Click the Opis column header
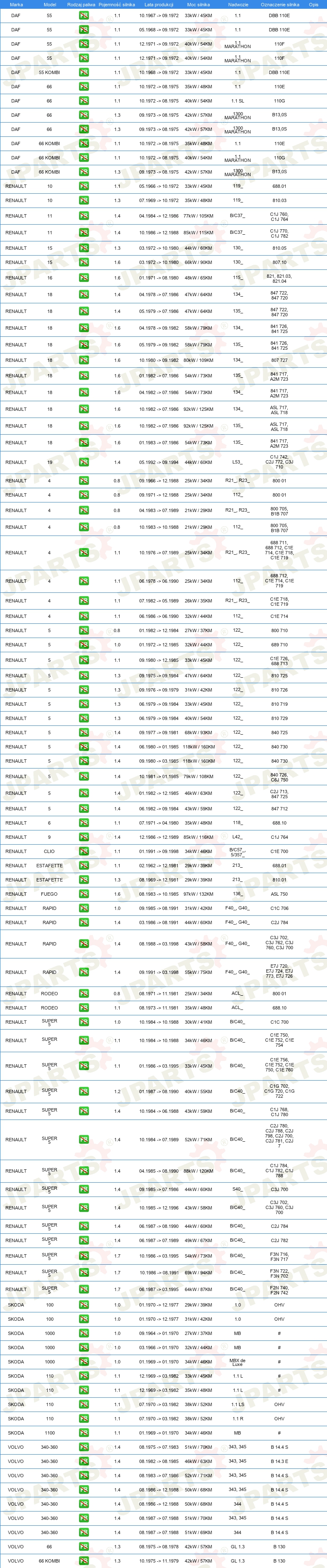 tap(314, 4)
